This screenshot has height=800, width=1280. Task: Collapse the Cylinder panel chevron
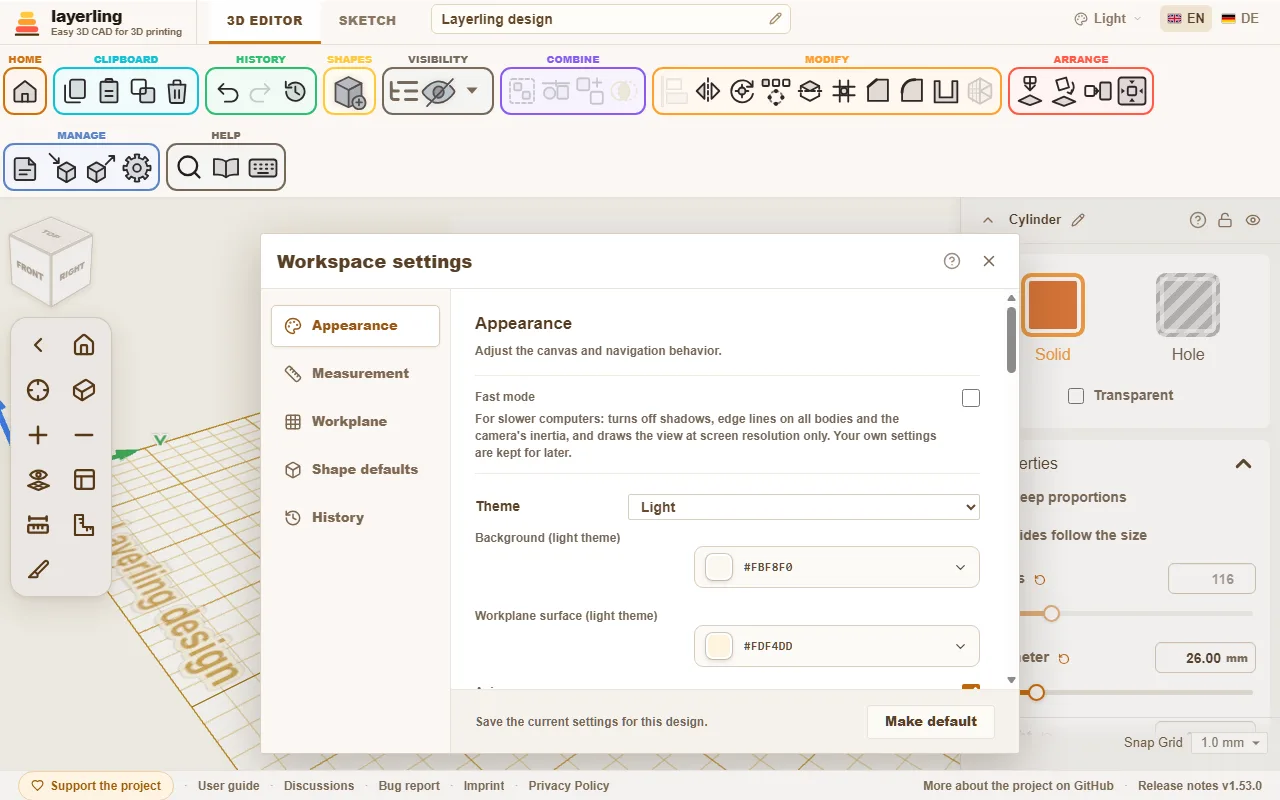(x=988, y=220)
